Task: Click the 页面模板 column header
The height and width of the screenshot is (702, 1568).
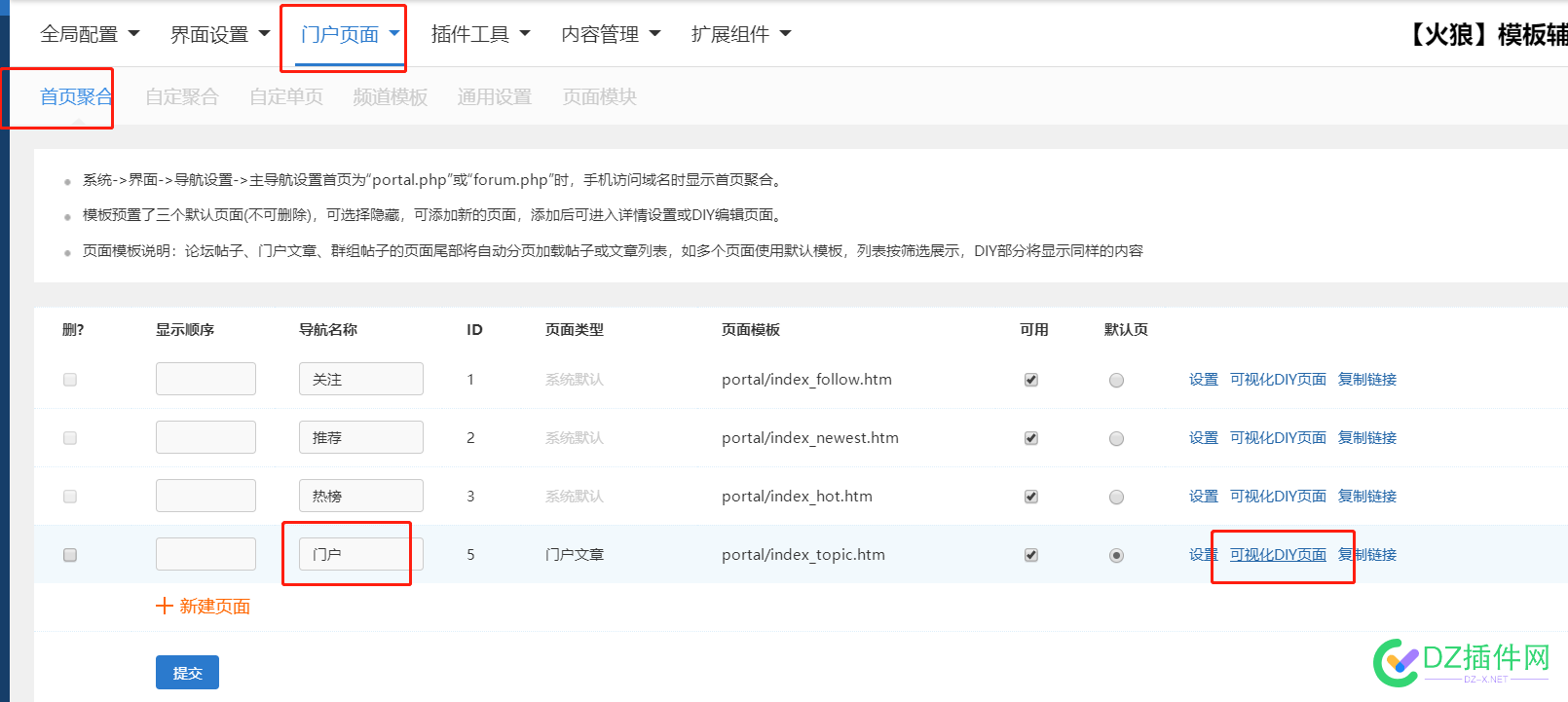Action: click(751, 330)
